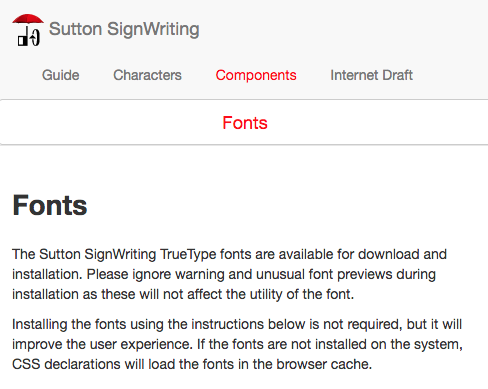Open the Guide menu item

[61, 75]
